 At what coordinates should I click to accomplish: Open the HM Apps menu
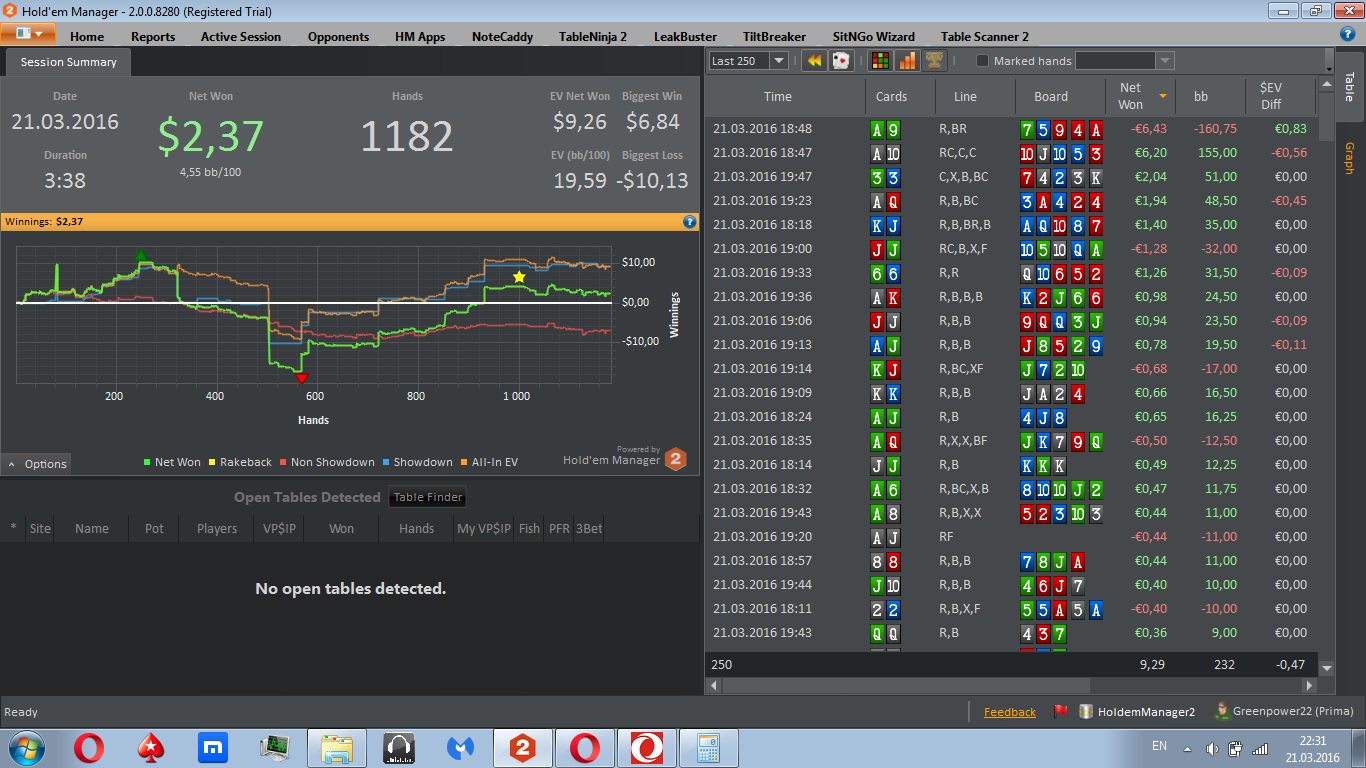click(x=420, y=37)
